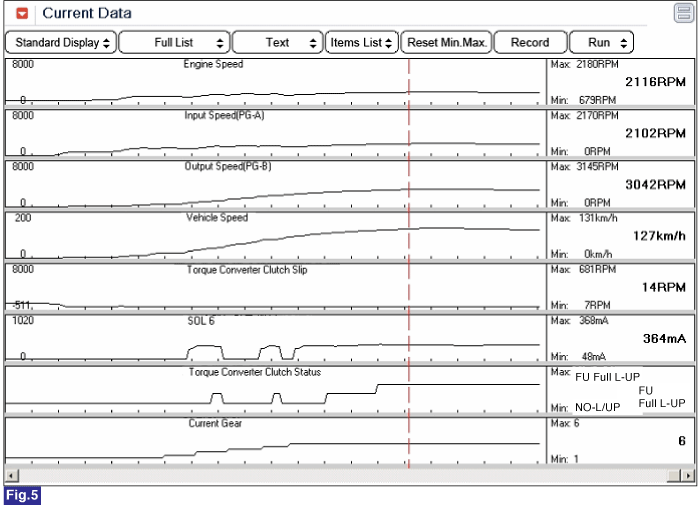Select the SOL 6 graph label
700x505 pixels.
(x=201, y=321)
